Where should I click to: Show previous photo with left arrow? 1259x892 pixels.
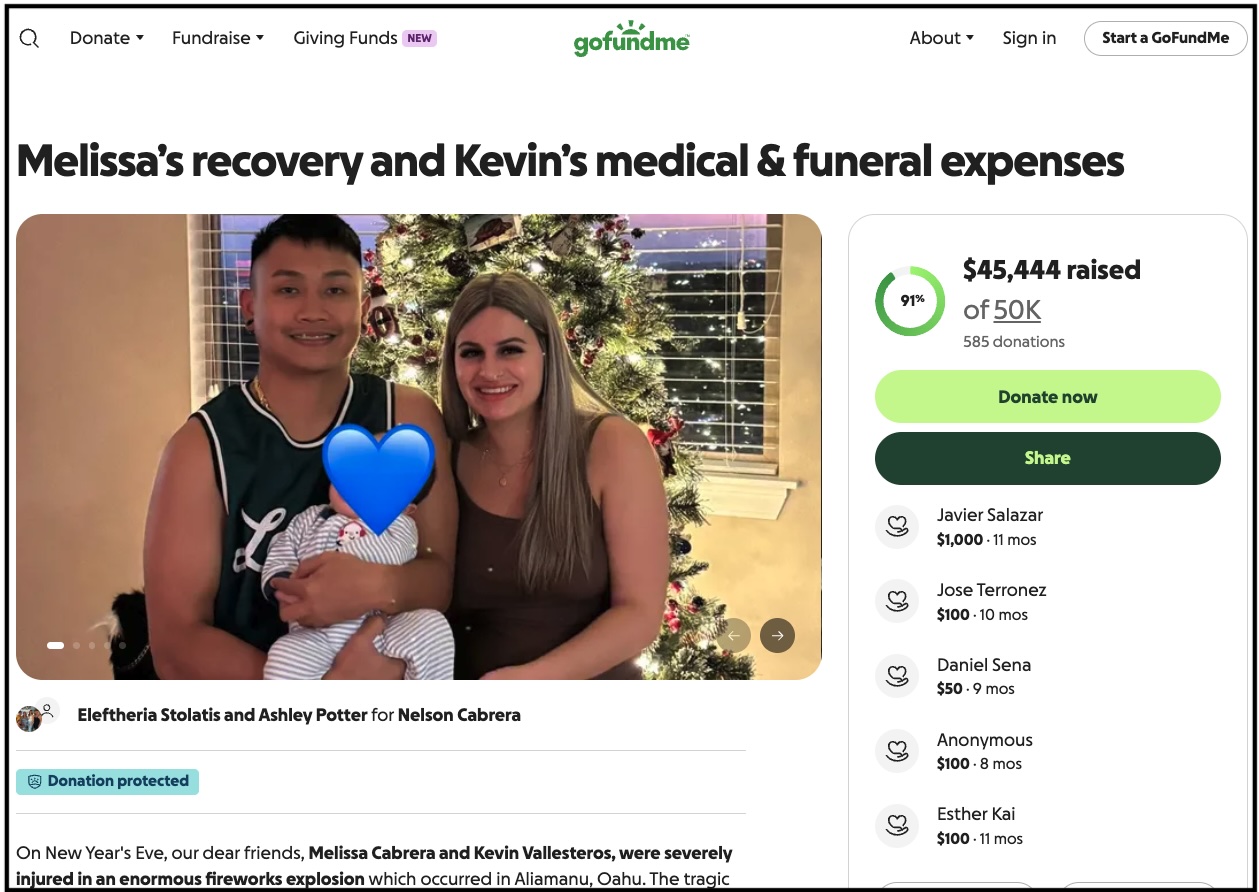click(x=734, y=635)
